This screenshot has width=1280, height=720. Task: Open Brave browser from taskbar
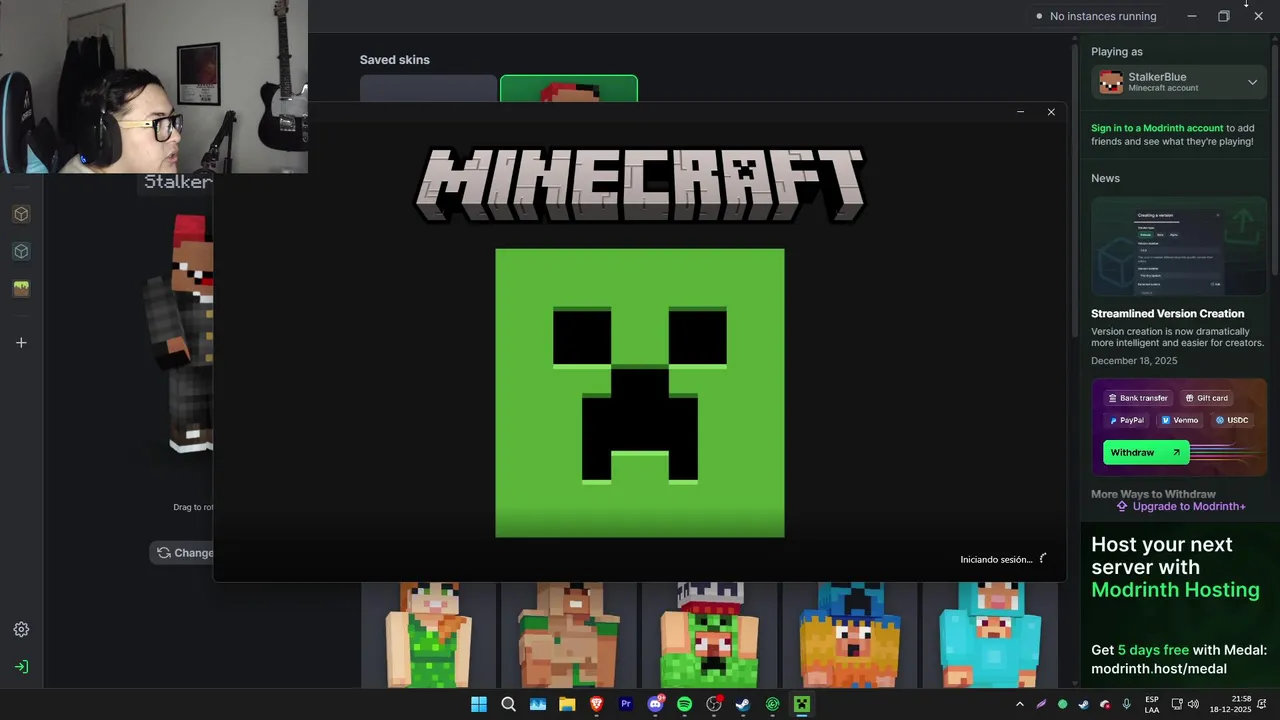click(596, 704)
